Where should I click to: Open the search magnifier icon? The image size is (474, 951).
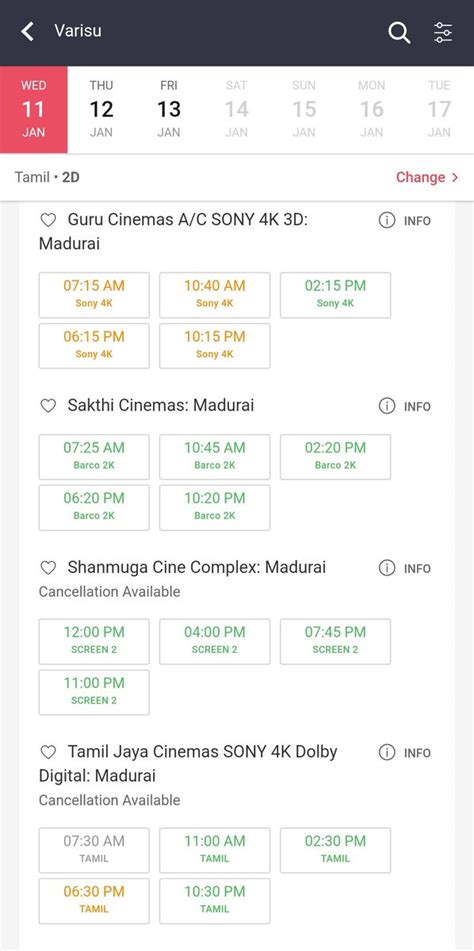tap(399, 32)
